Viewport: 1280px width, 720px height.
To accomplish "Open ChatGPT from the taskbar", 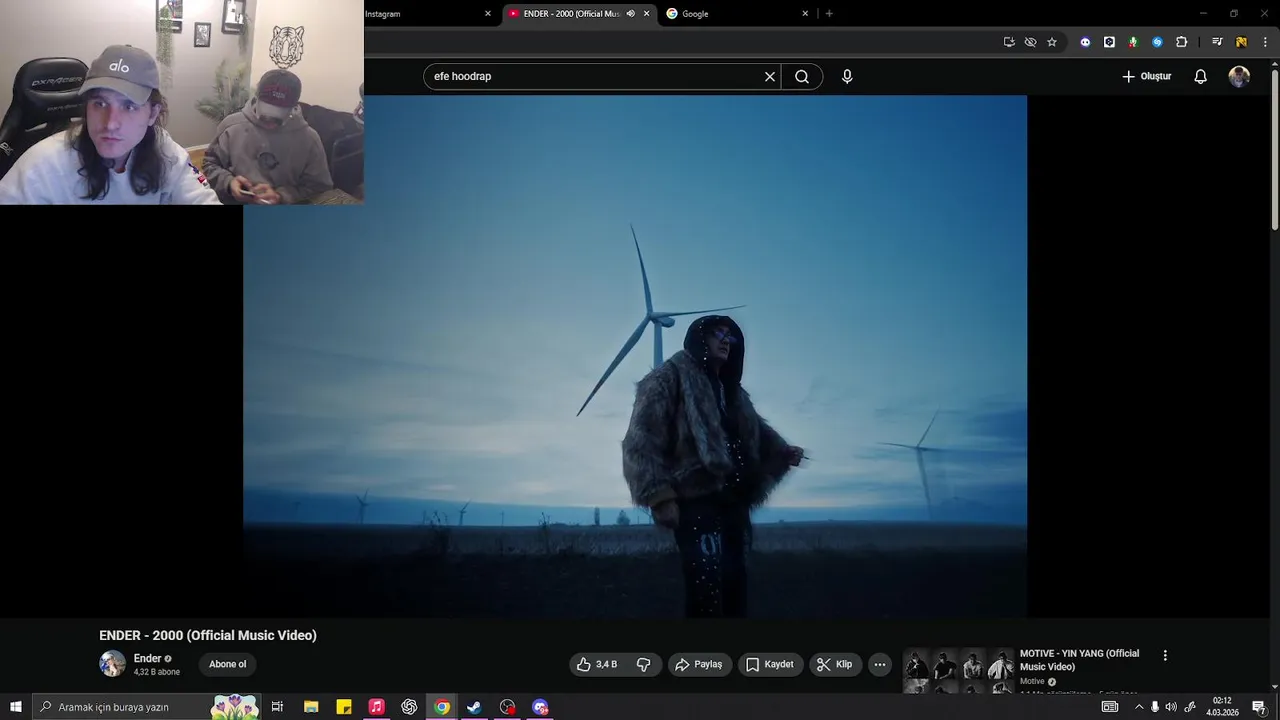I will [409, 707].
